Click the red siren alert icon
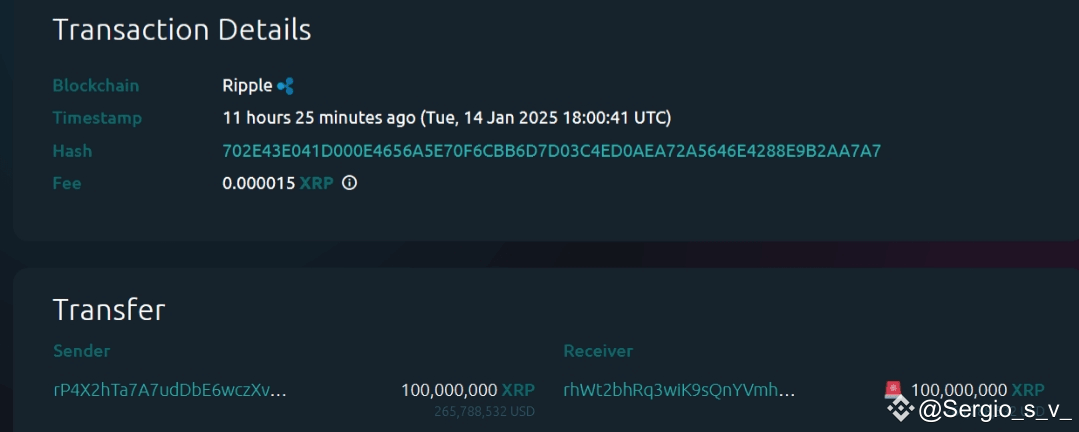The width and height of the screenshot is (1079, 432). (893, 389)
